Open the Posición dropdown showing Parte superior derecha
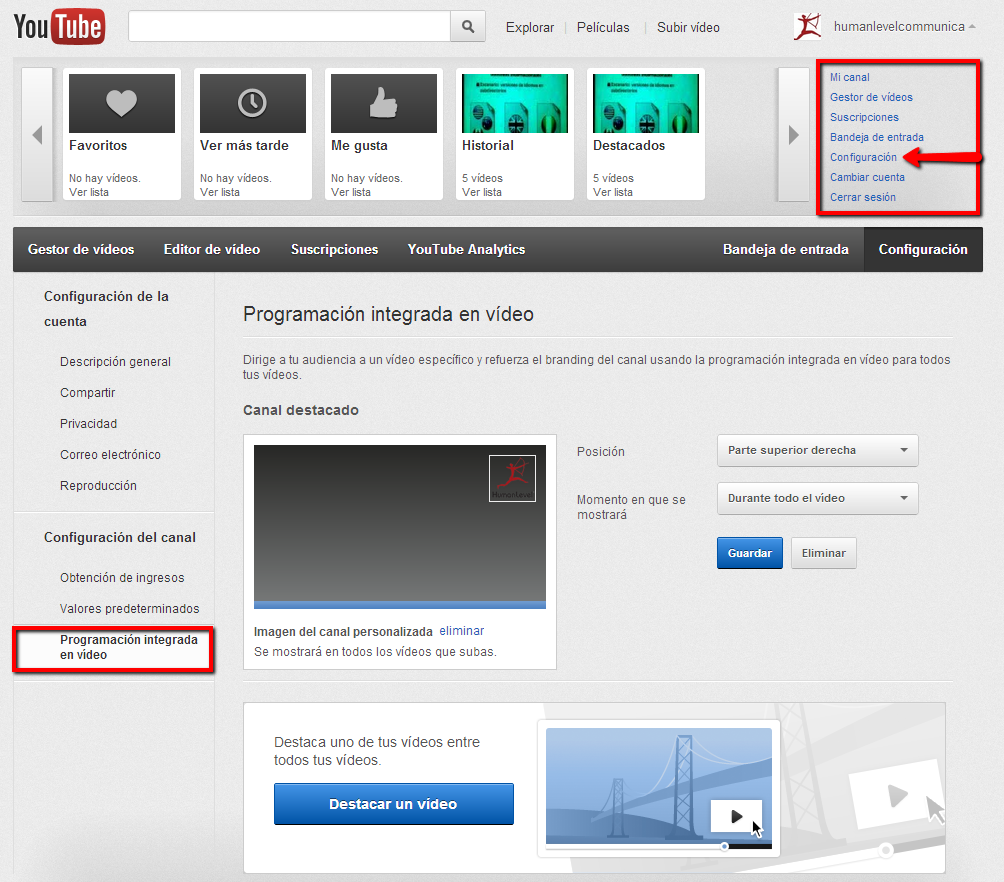 pyautogui.click(x=817, y=450)
